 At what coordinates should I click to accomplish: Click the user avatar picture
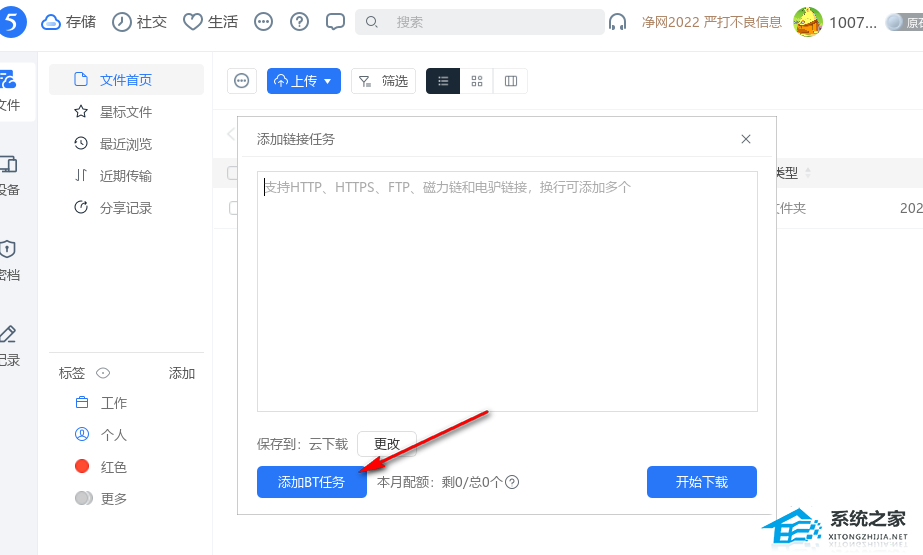coord(808,22)
